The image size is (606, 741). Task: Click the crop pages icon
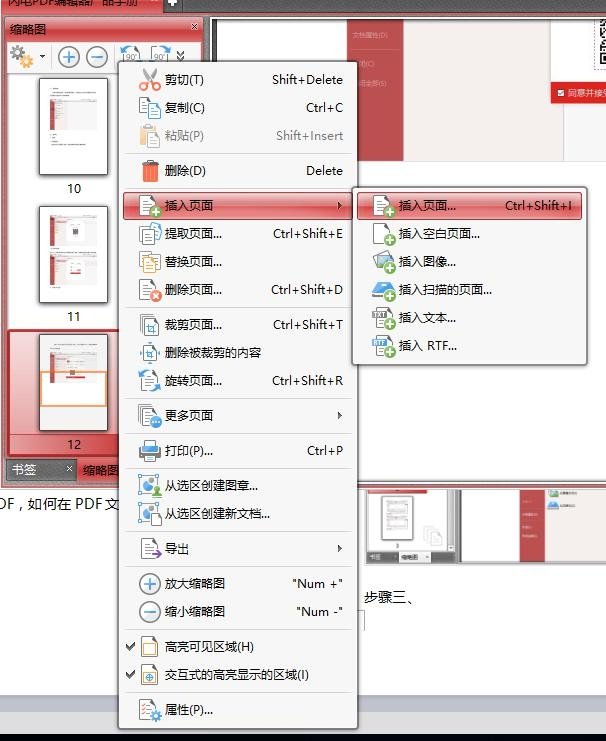tap(150, 325)
